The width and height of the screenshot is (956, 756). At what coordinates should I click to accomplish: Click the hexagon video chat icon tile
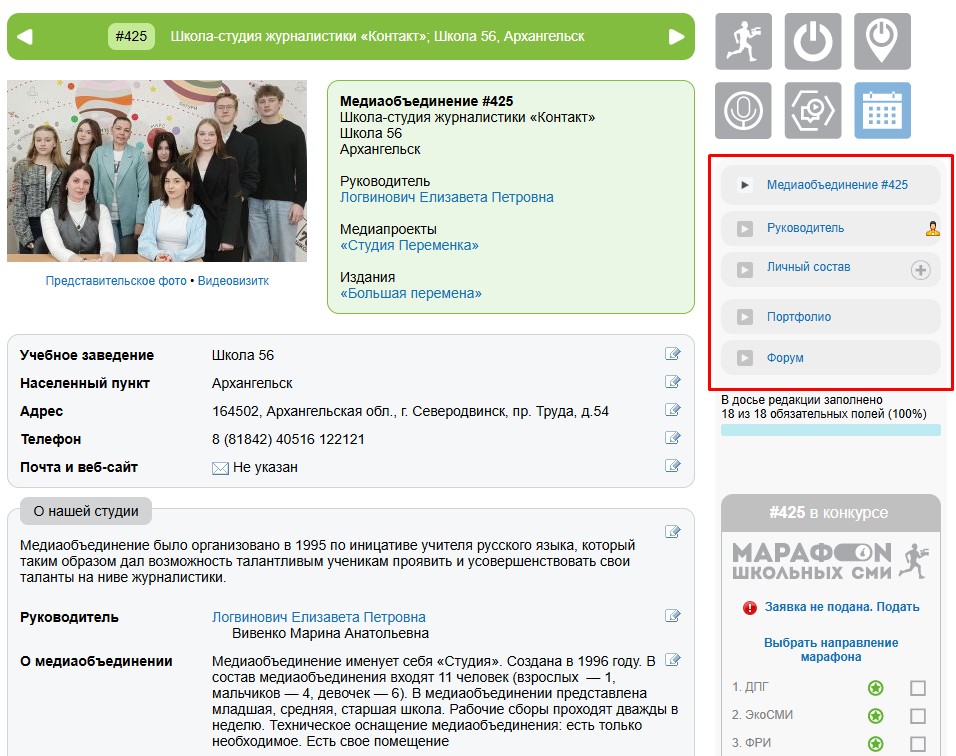[813, 110]
